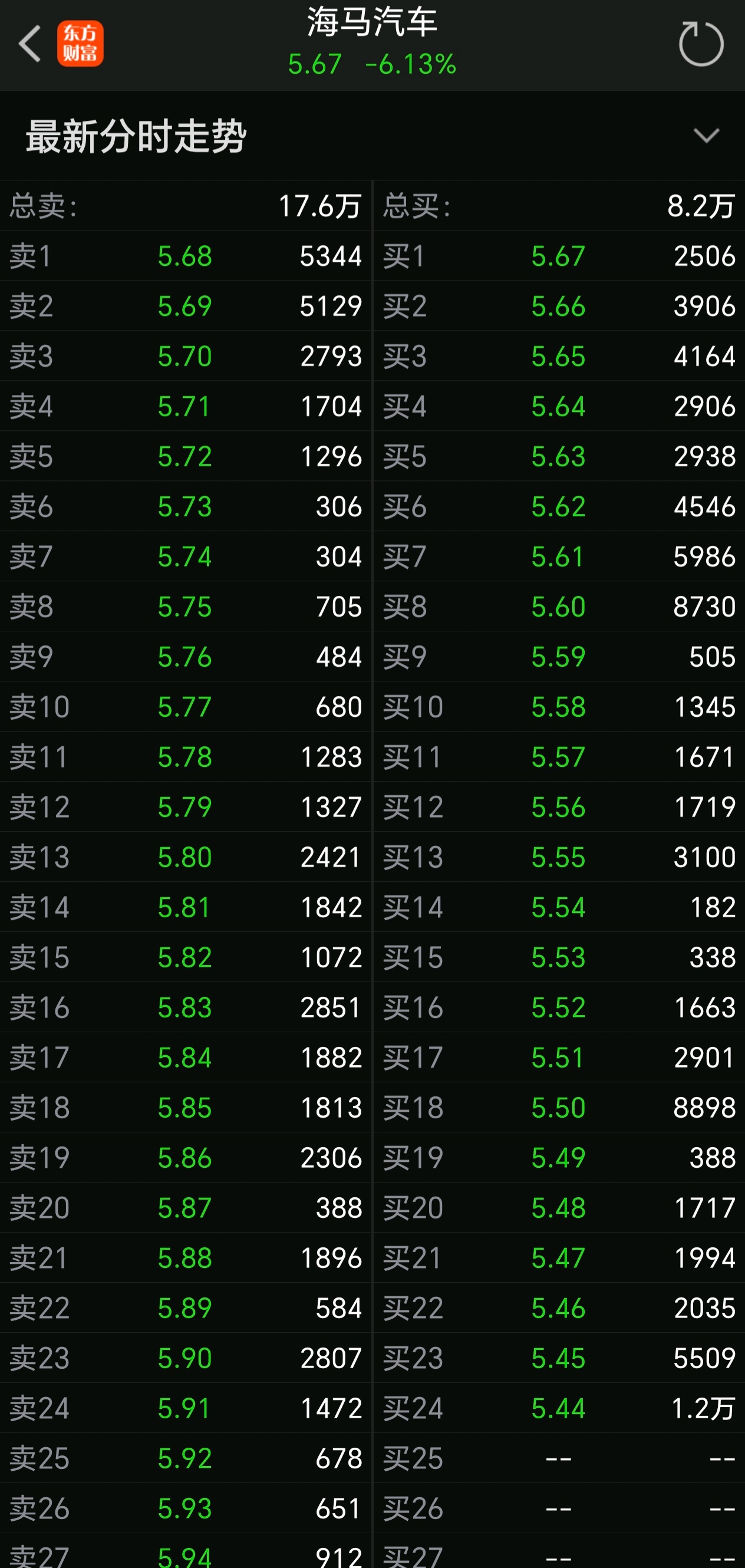This screenshot has width=745, height=1568.
Task: Select the 卖26 price 5.93
Action: click(x=184, y=1508)
